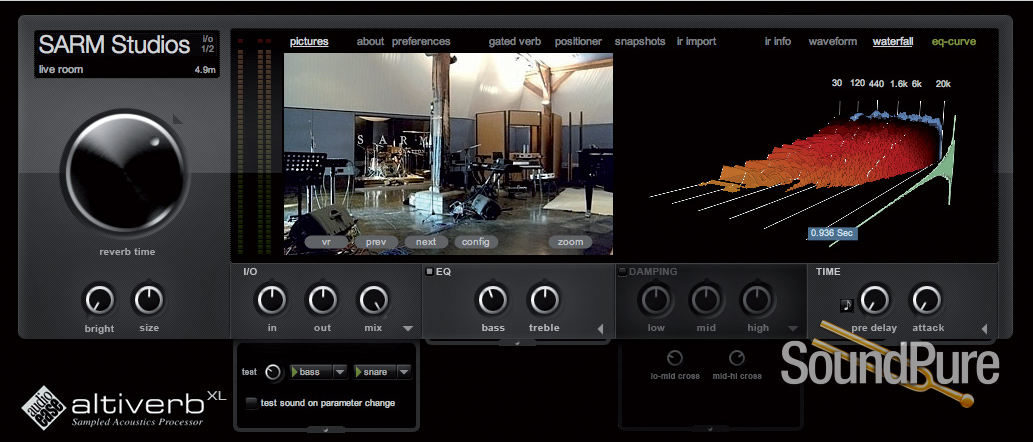Image resolution: width=1033 pixels, height=442 pixels.
Task: Click the 440 frequency label
Action: point(876,84)
